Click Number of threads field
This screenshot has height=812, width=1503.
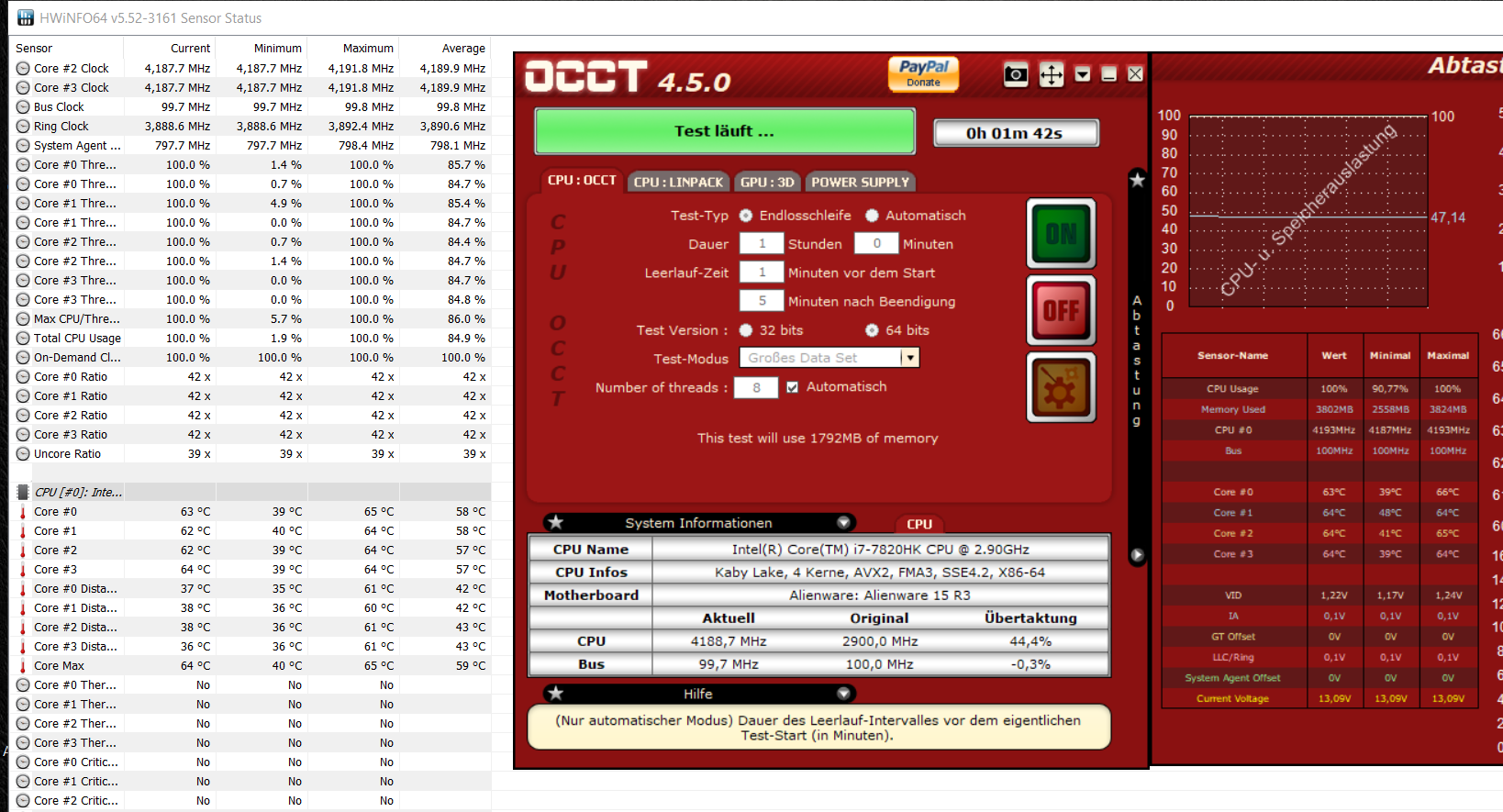[757, 387]
